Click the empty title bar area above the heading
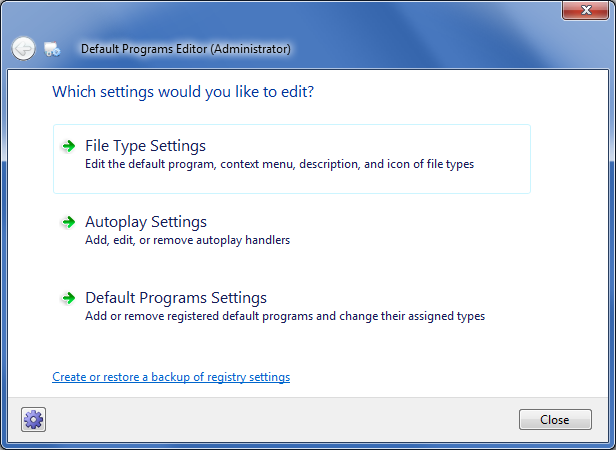 [x=300, y=14]
